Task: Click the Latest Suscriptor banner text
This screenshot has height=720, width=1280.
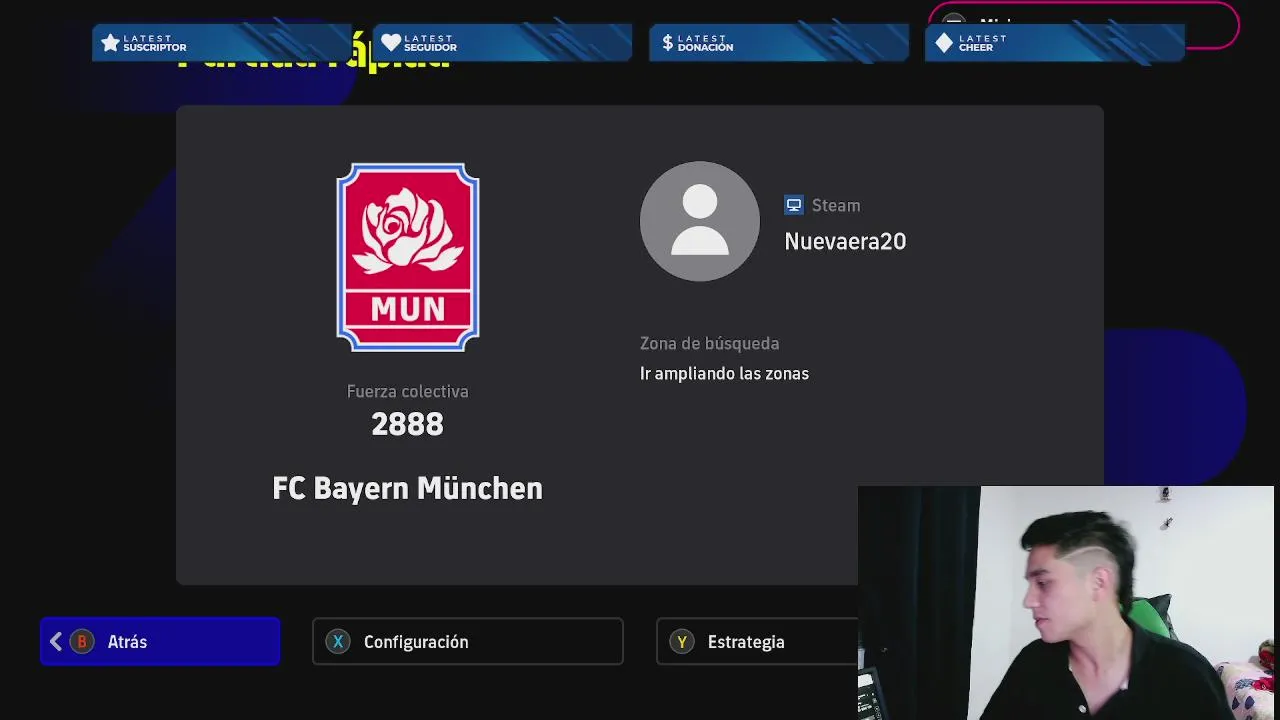Action: tap(155, 43)
